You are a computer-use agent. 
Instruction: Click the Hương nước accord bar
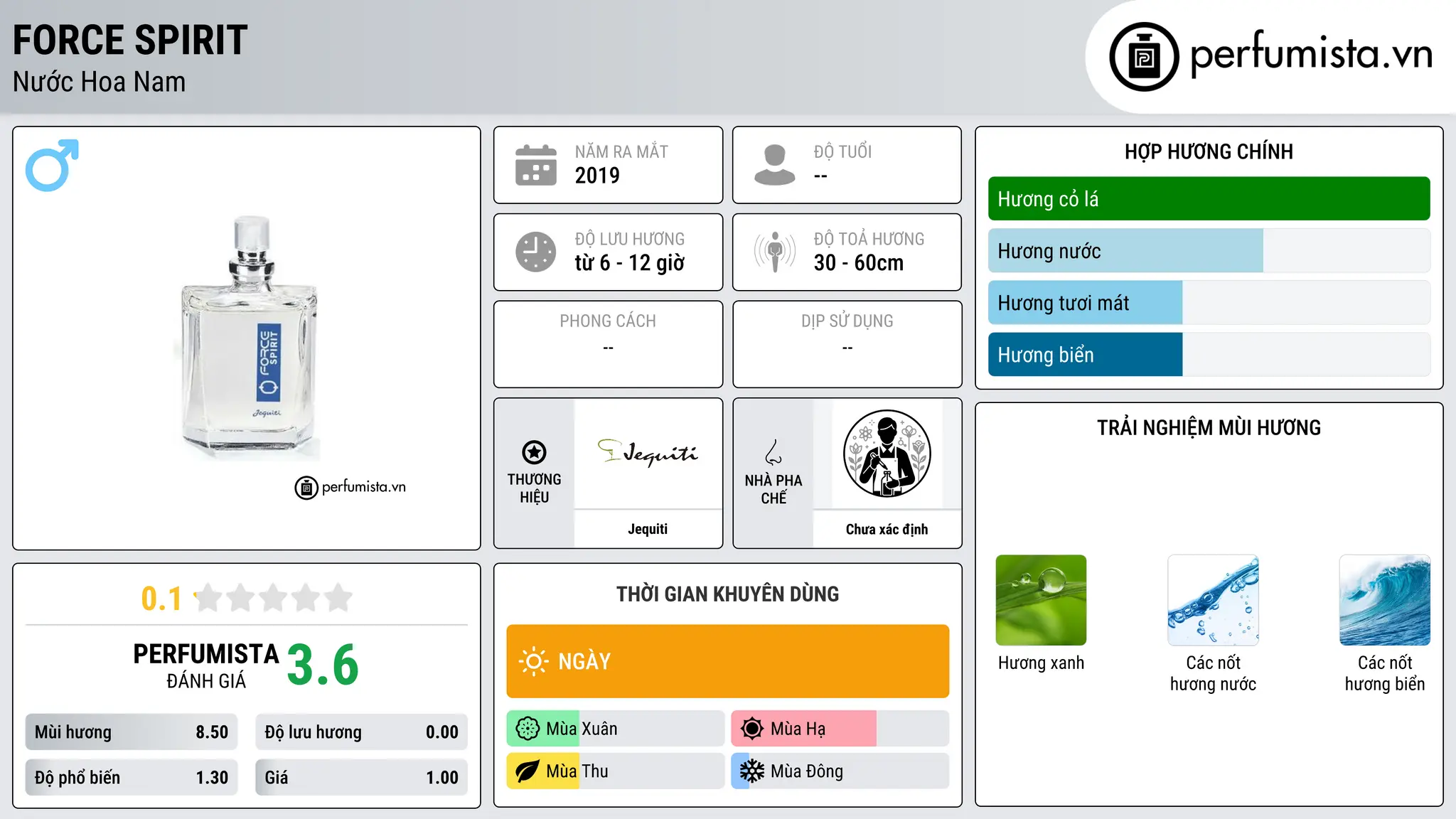click(x=1209, y=250)
